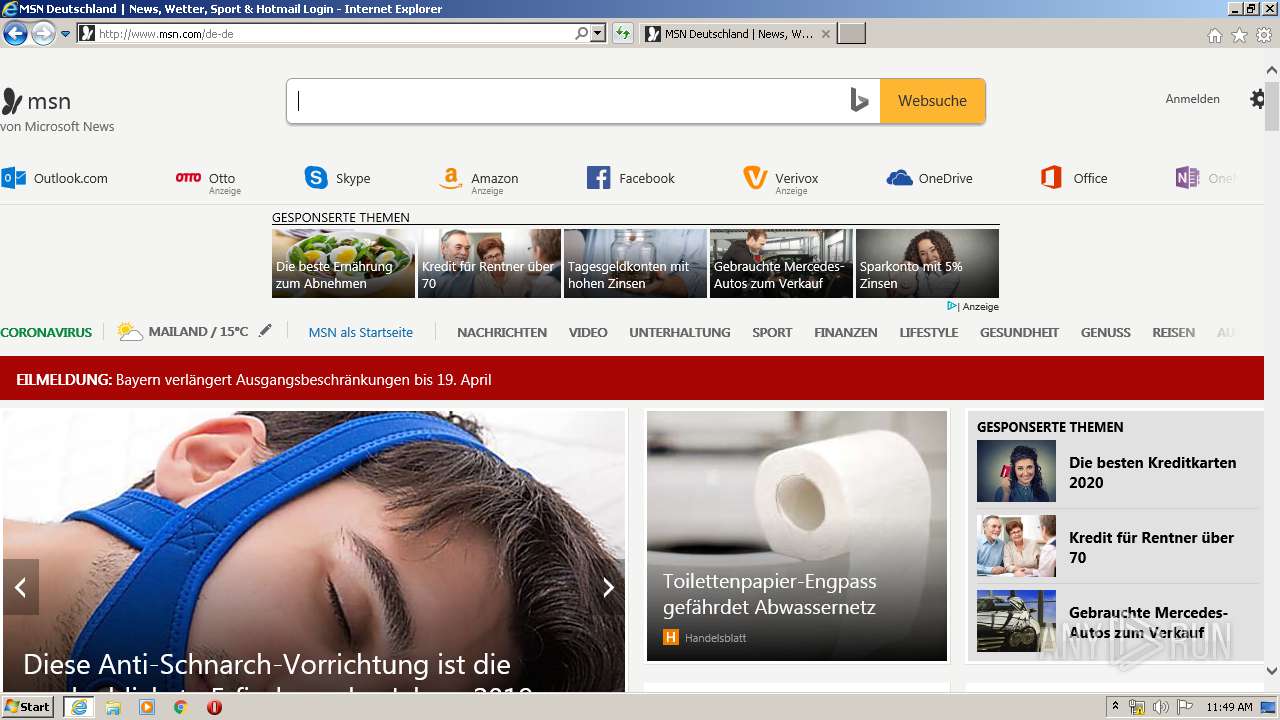Viewport: 1280px width, 720px height.
Task: Click the 11:49 AM taskbar clock
Action: click(x=1229, y=707)
